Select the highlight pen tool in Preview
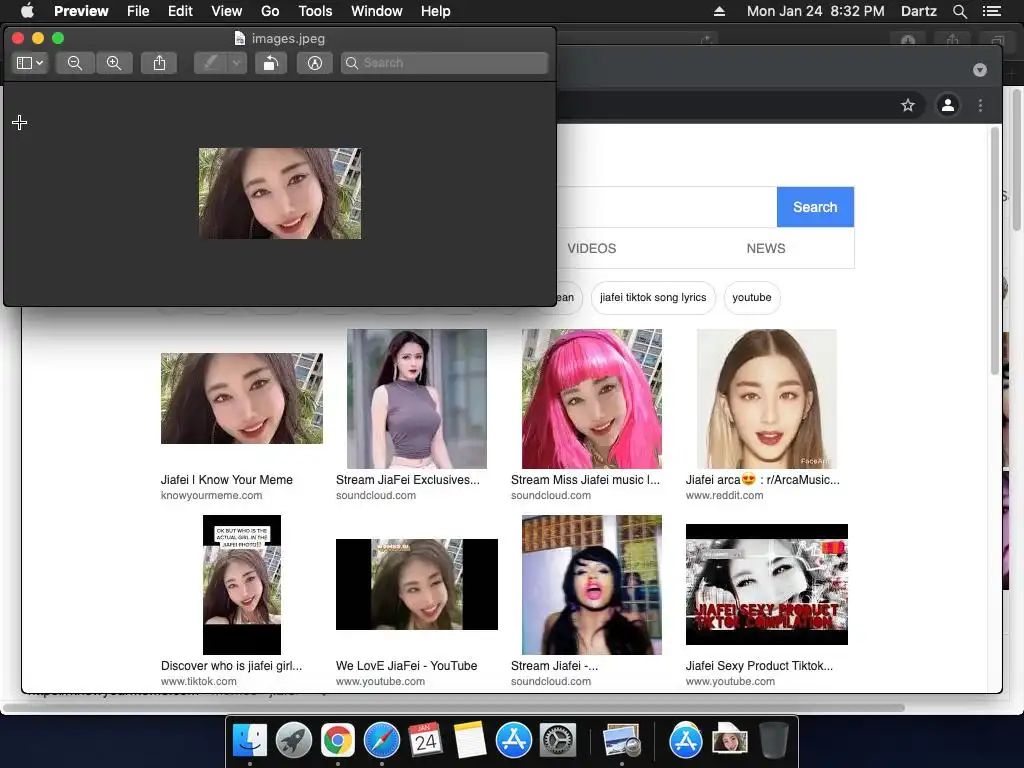 210,63
